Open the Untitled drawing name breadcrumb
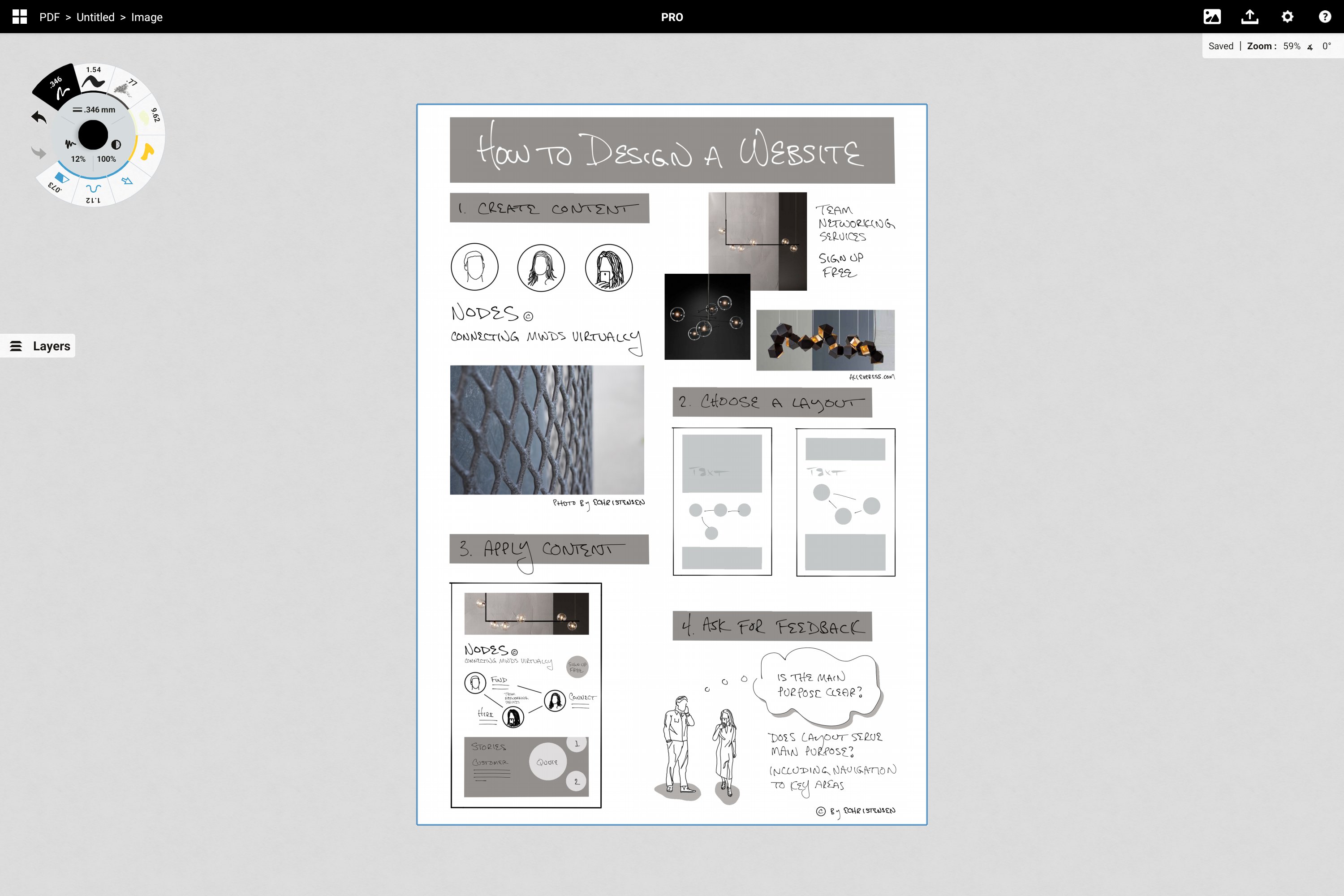Screen dimensions: 1344x896 point(95,17)
